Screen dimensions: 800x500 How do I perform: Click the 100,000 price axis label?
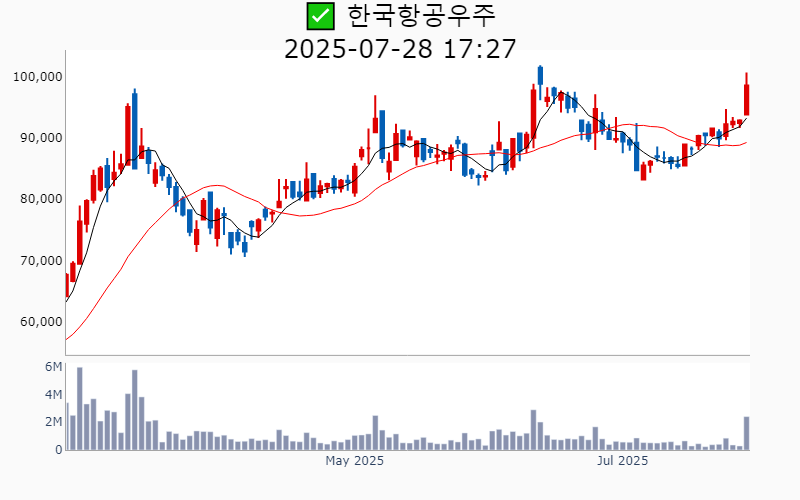click(x=38, y=77)
